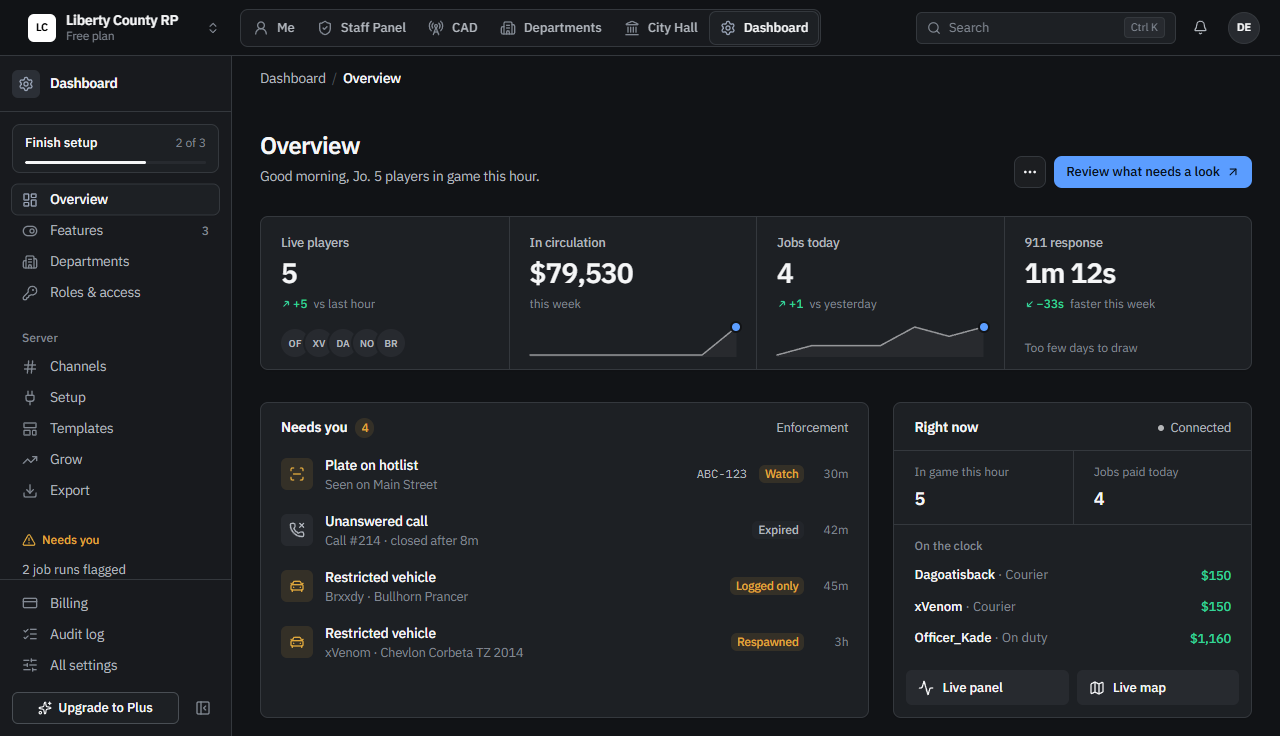The image size is (1280, 736).
Task: Open the City Hall tab
Action: click(661, 28)
